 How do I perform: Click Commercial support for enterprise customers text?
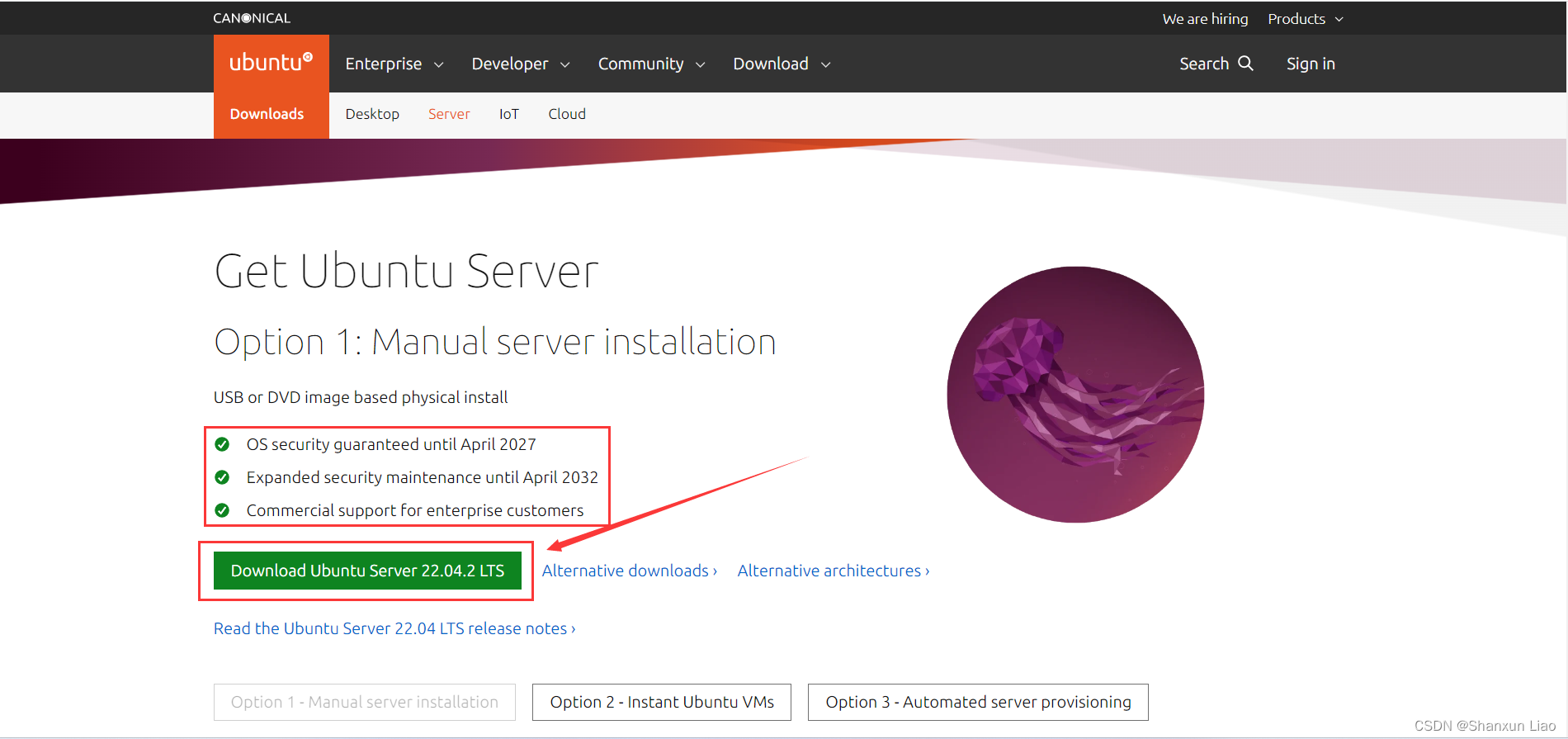(x=415, y=510)
